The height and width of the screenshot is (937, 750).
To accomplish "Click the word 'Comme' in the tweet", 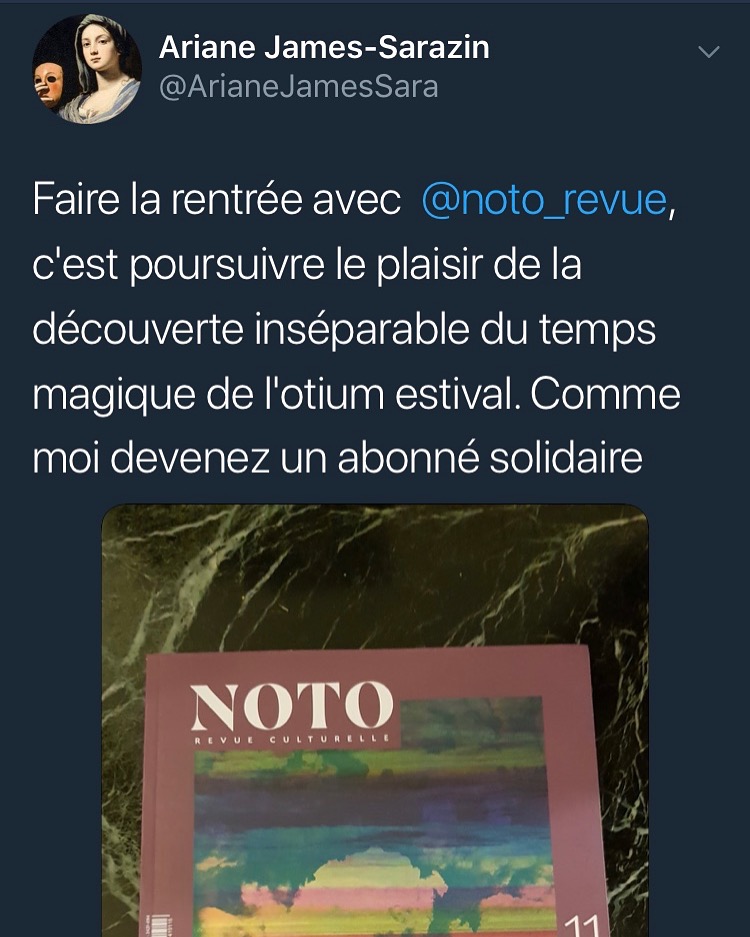I will 605,394.
